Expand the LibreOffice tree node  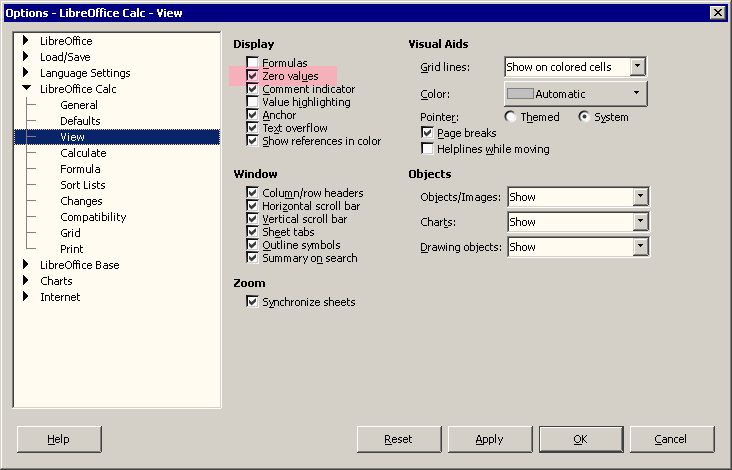tap(26, 41)
